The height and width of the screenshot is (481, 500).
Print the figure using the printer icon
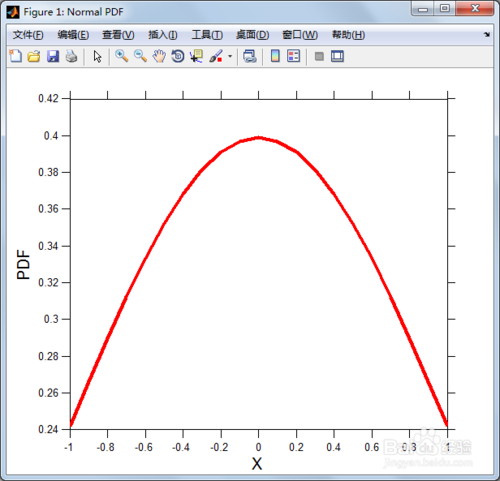click(71, 56)
